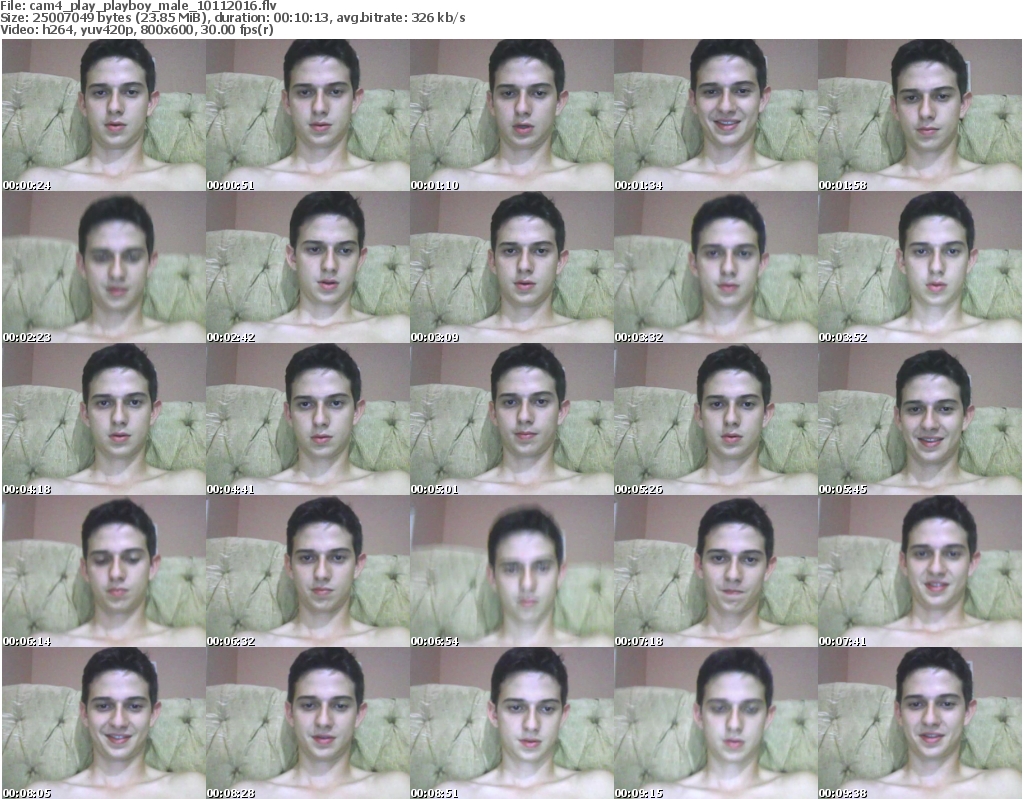
Task: Click the thumbnail marked 00:09:15
Action: click(x=715, y=723)
